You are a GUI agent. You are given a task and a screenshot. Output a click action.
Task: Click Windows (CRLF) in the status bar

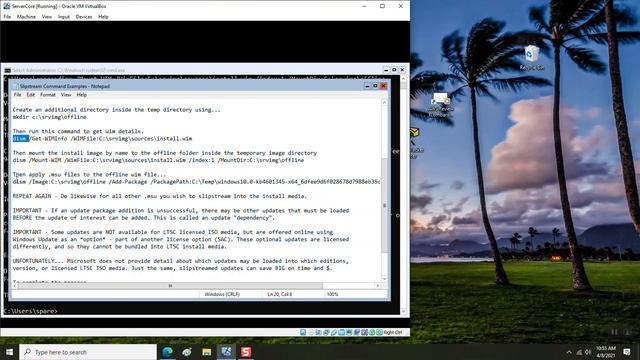point(222,294)
